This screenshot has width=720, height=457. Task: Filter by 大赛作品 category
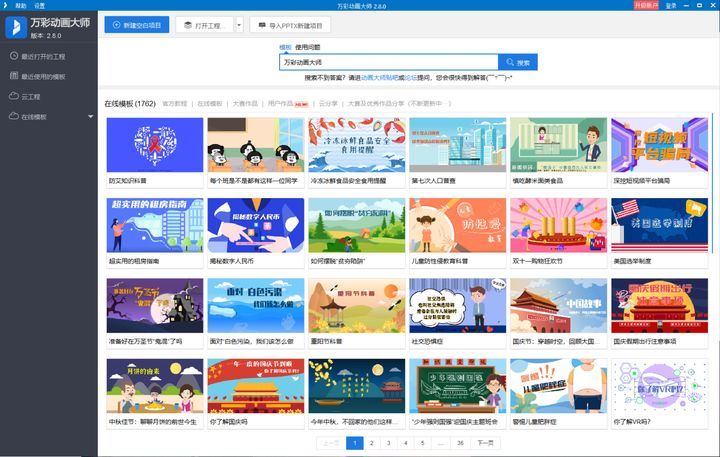coord(245,103)
